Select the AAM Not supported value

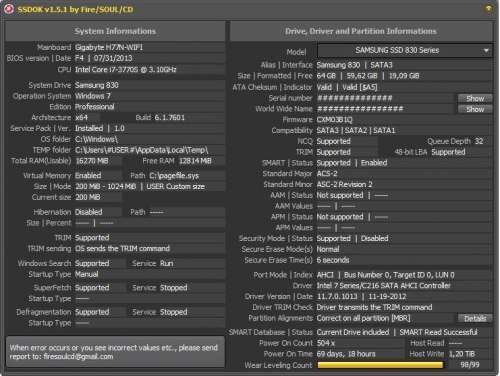point(340,195)
